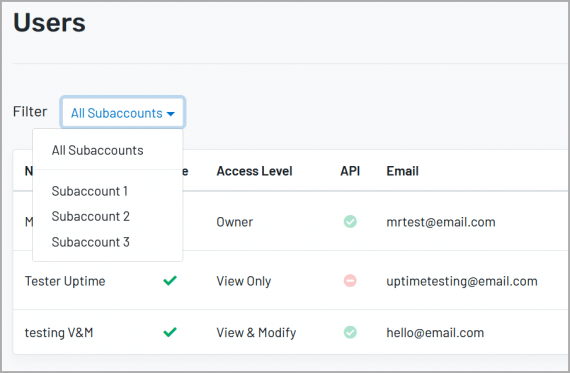The width and height of the screenshot is (570, 373).
Task: Choose Subaccount 2 in the filter menu
Action: point(91,216)
